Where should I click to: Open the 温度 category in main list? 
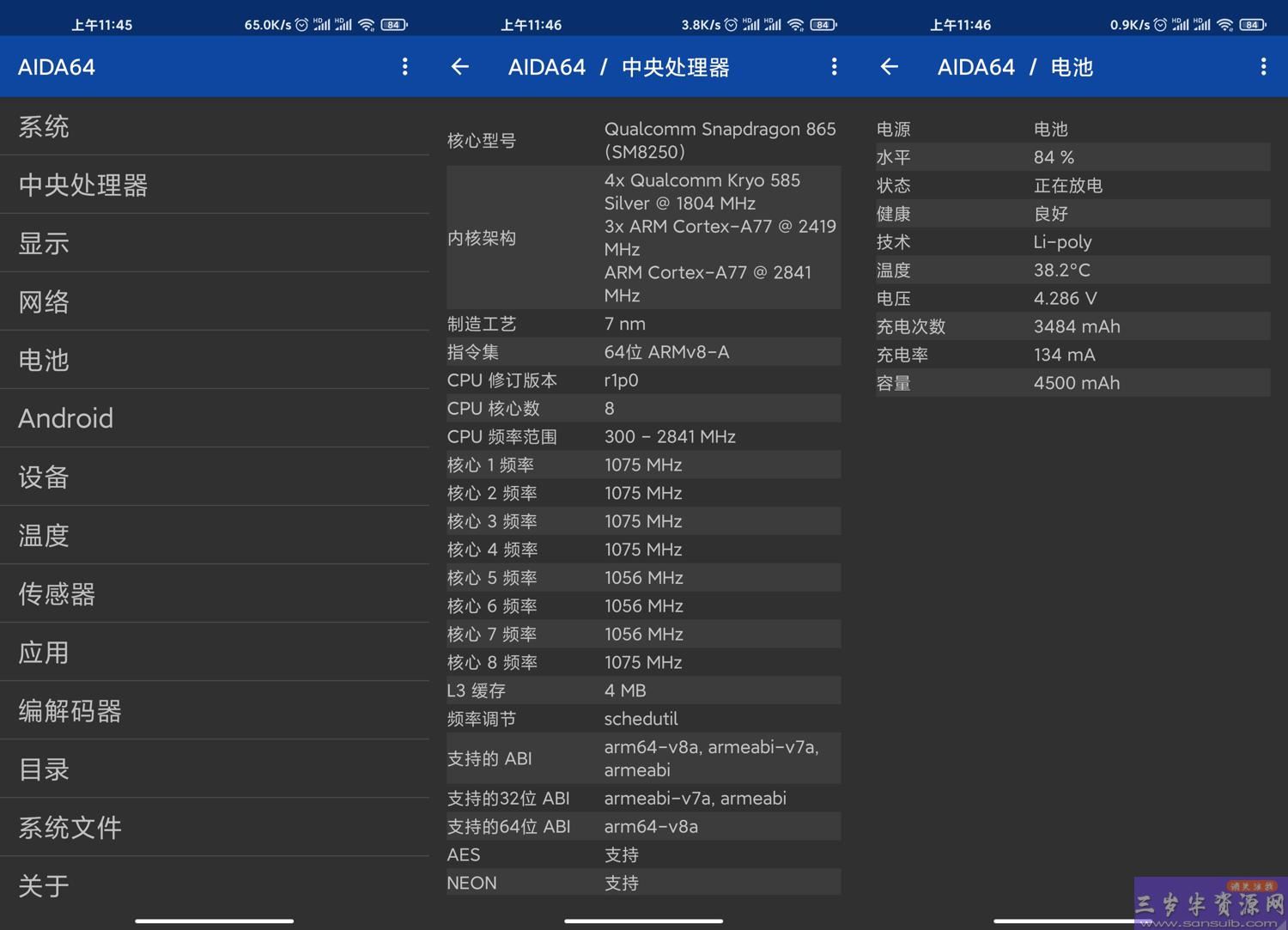tap(215, 535)
